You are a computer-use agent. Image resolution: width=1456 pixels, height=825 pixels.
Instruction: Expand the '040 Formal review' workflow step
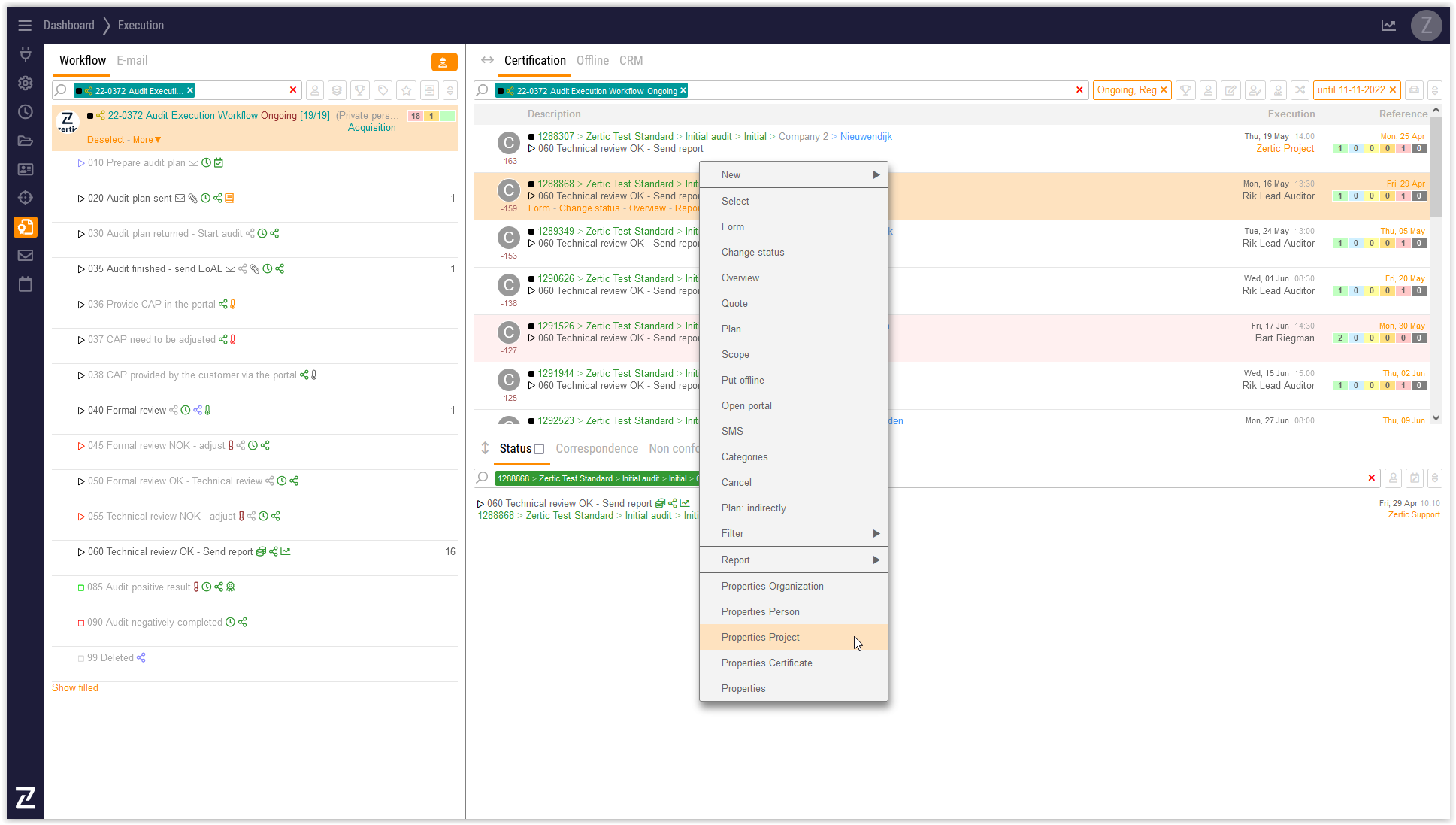[81, 411]
